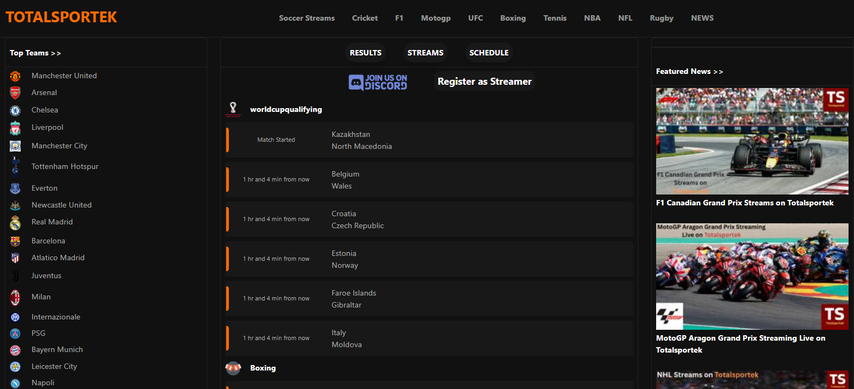The width and height of the screenshot is (854, 389).
Task: Open Soccer Streams in top navigation
Action: (x=307, y=18)
